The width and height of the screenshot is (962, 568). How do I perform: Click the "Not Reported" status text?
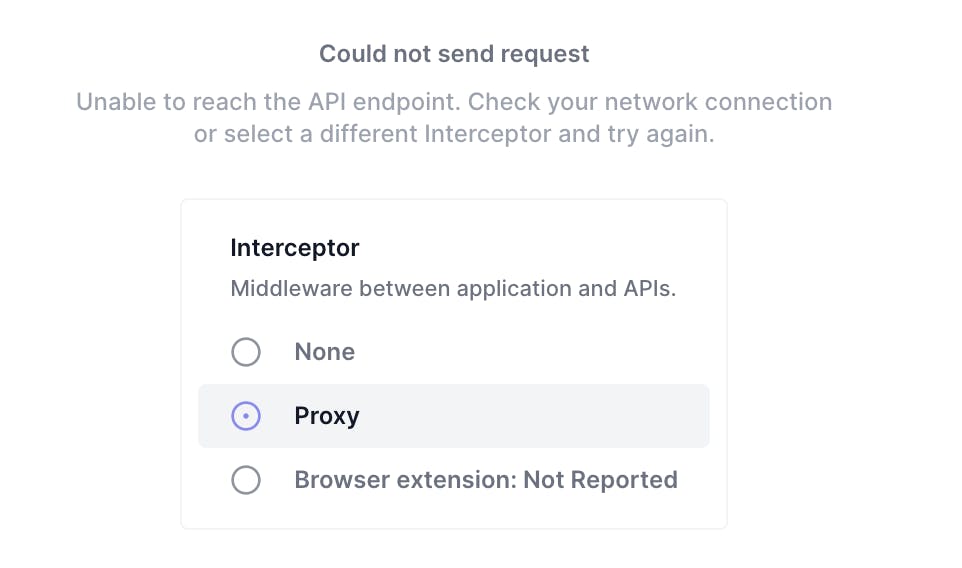coord(601,480)
